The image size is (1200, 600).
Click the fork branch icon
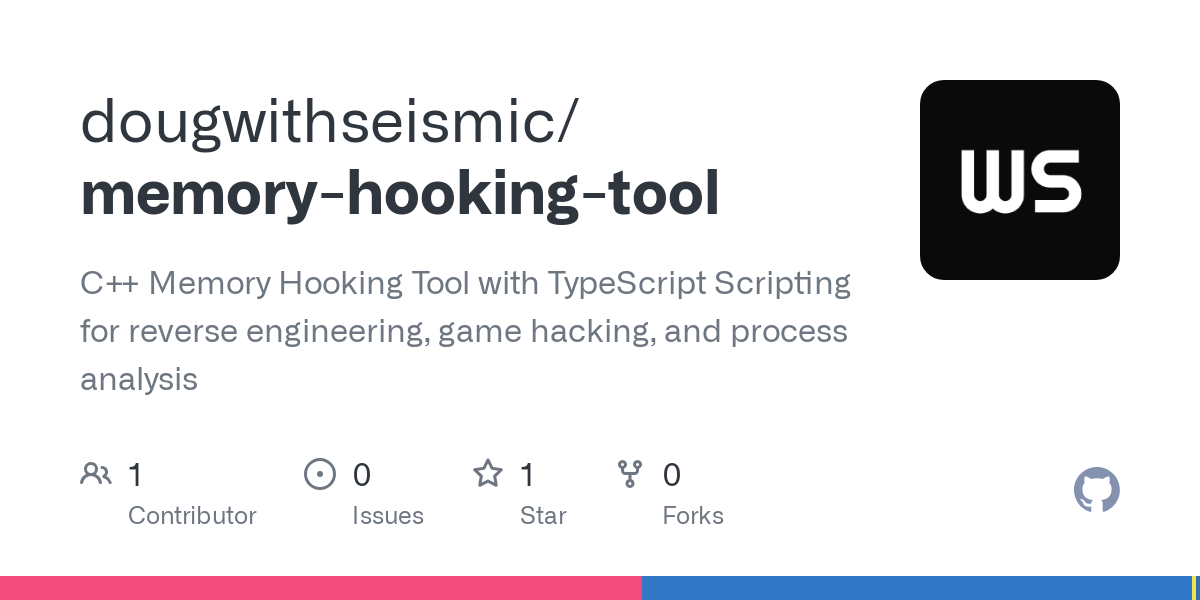coord(630,474)
